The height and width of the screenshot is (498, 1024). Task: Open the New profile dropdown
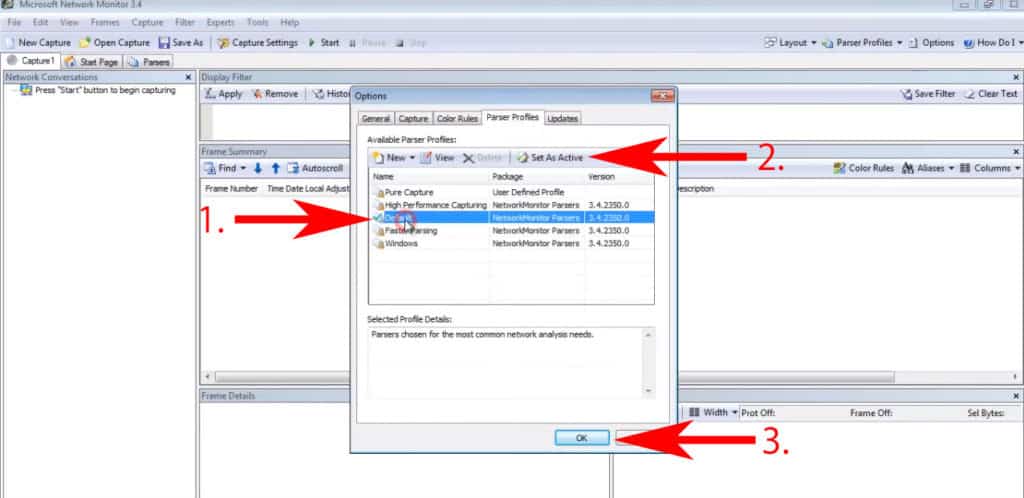coord(394,158)
